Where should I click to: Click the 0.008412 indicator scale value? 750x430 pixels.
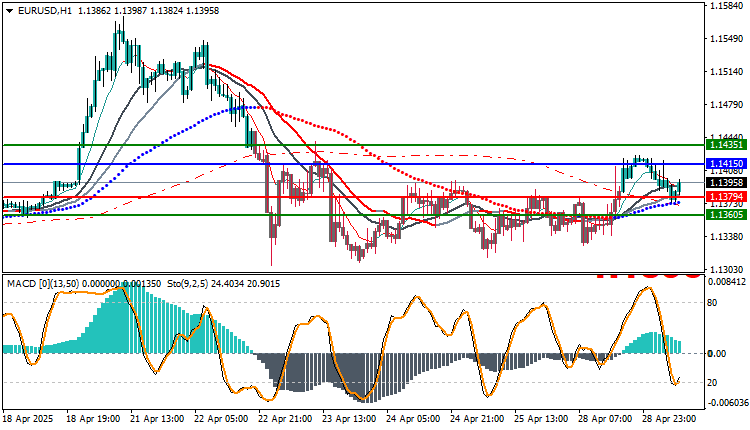[x=727, y=282]
